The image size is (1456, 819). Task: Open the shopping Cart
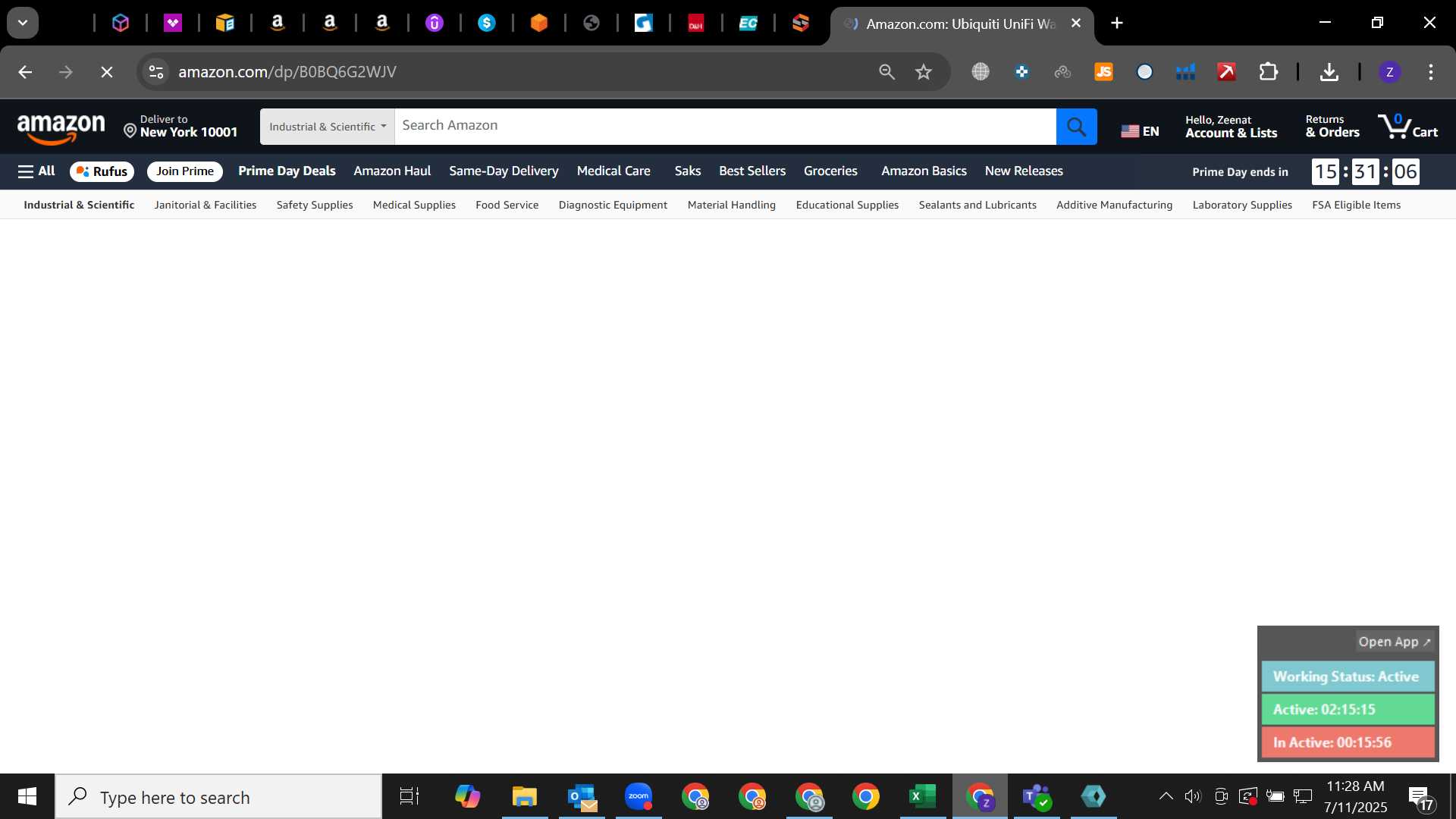(1407, 127)
